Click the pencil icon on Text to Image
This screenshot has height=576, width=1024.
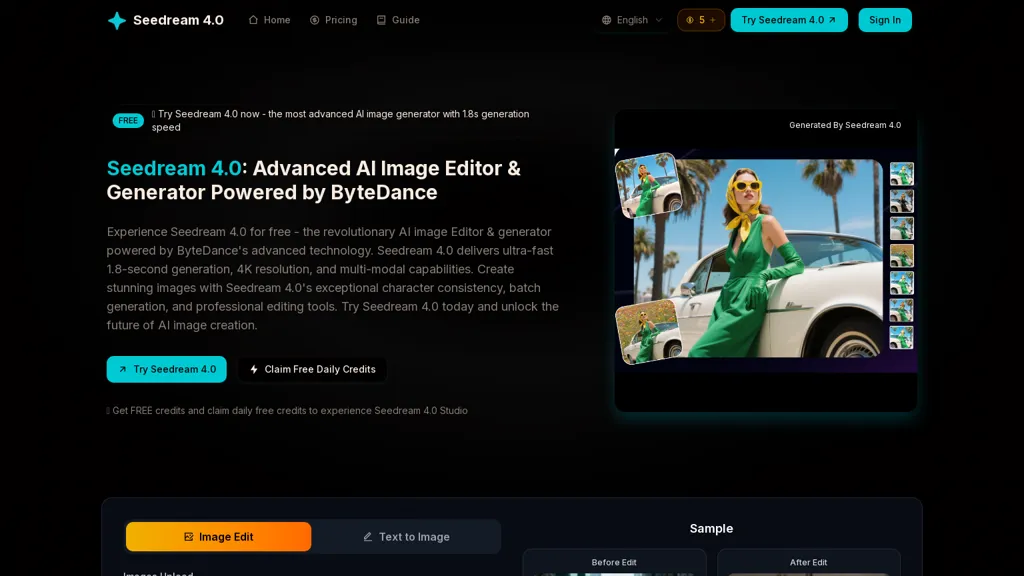coord(368,537)
